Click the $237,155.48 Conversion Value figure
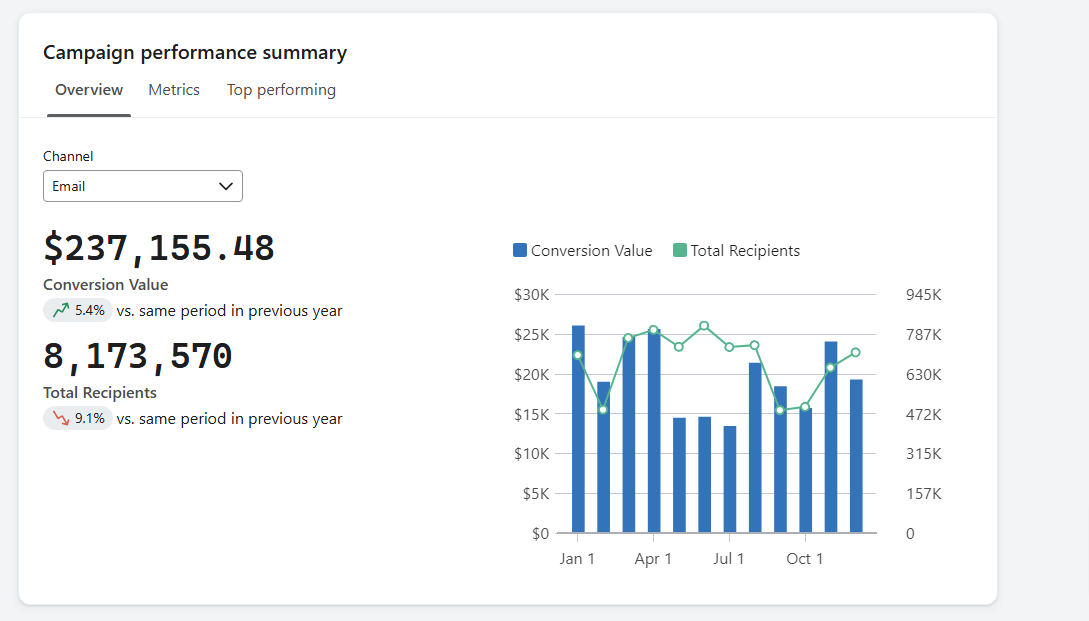 [x=158, y=248]
